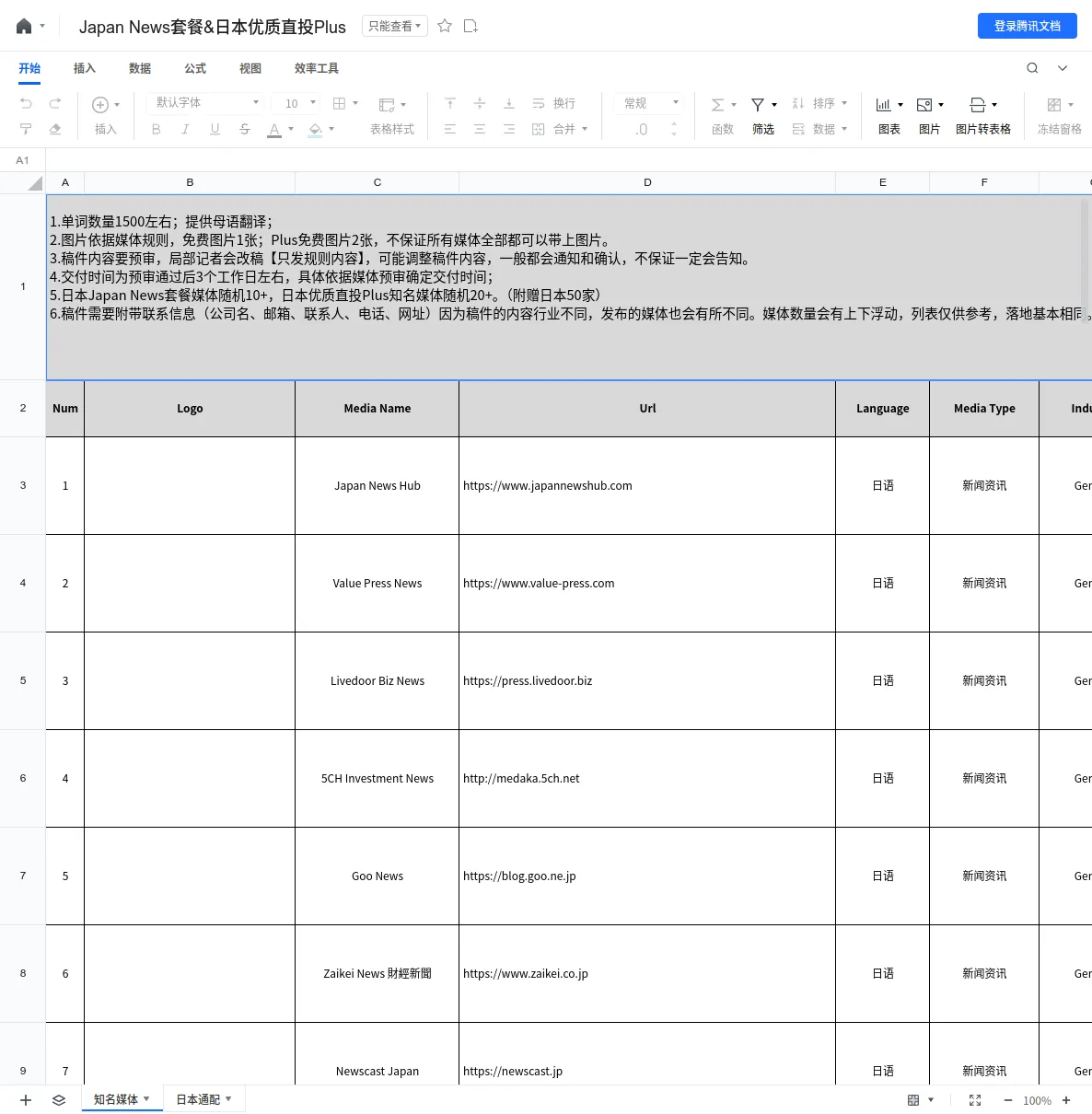Insert a chart (图表)

pos(889,116)
